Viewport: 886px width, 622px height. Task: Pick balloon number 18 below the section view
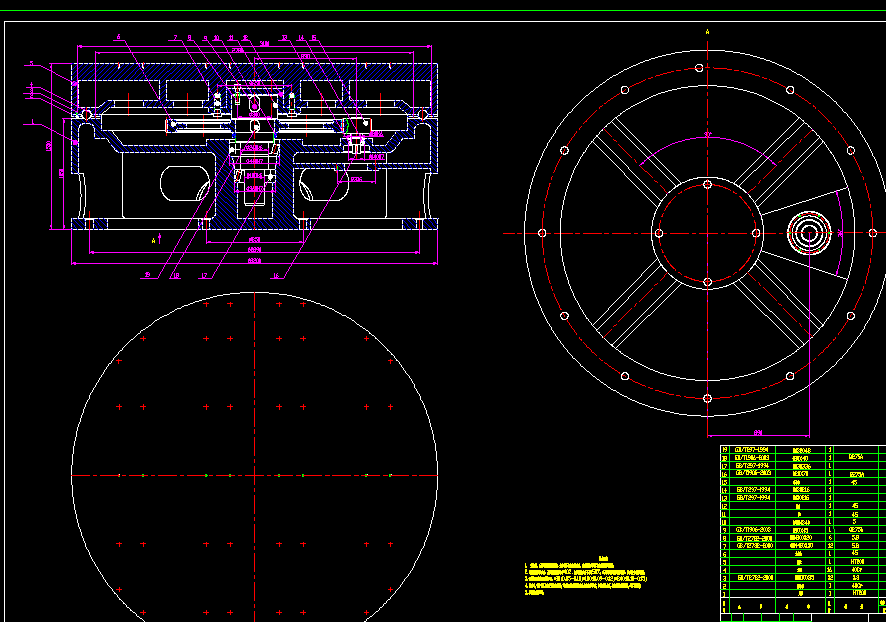click(176, 276)
